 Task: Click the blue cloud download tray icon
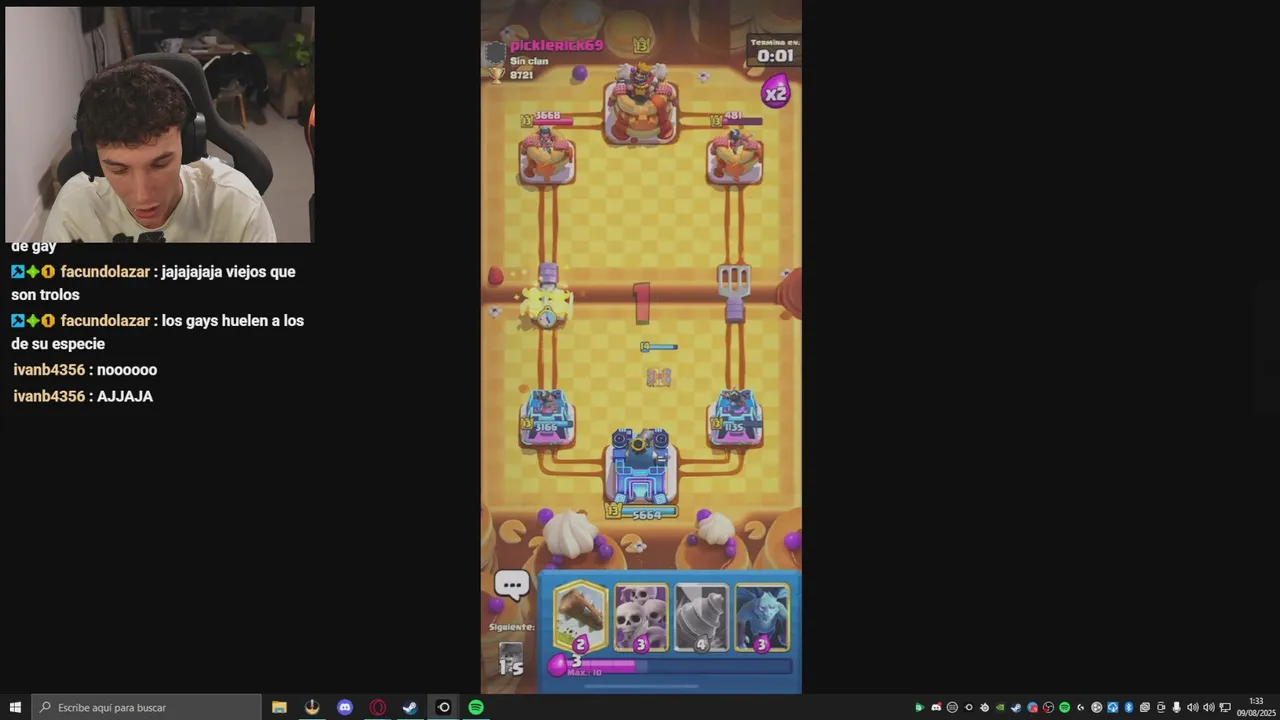click(x=1112, y=707)
